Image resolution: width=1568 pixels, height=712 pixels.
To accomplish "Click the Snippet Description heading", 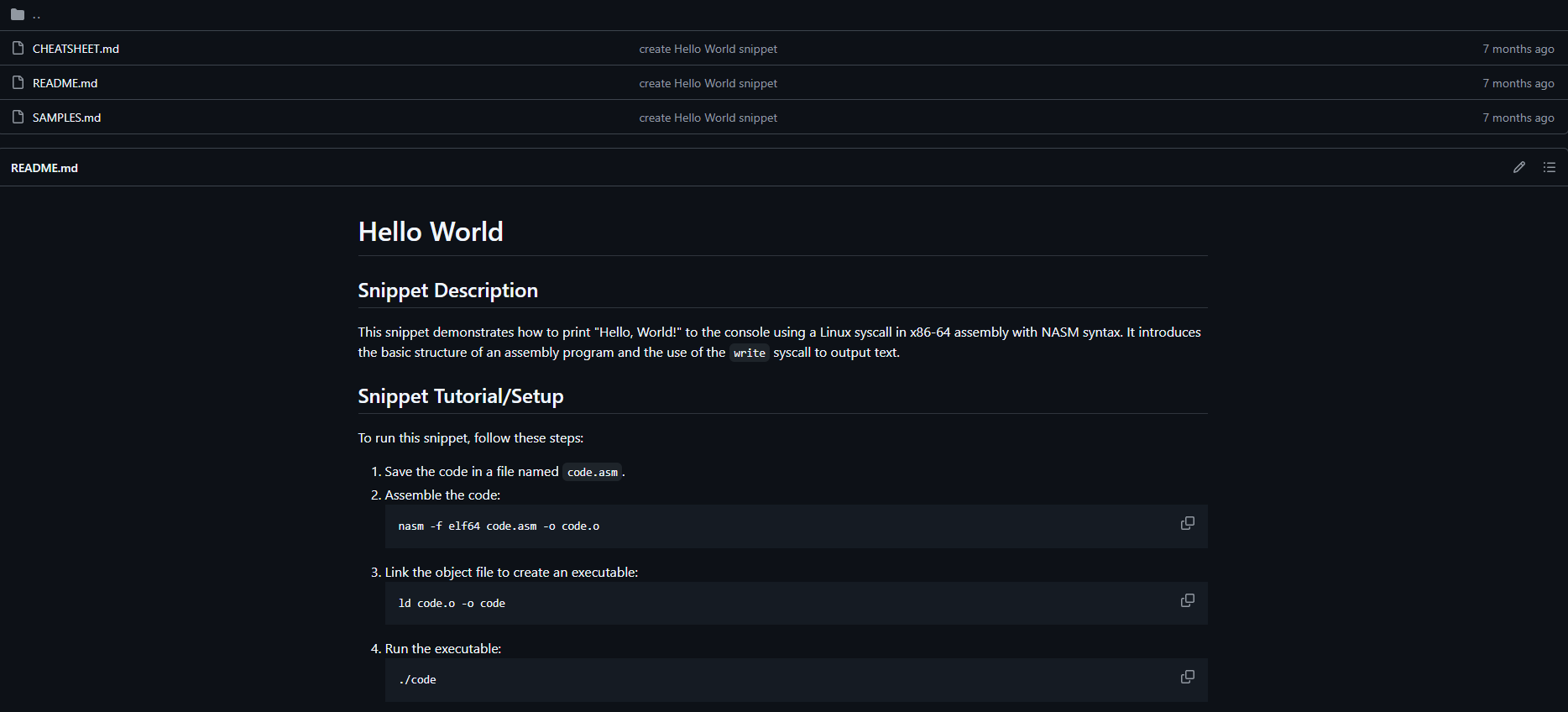I will (x=447, y=291).
